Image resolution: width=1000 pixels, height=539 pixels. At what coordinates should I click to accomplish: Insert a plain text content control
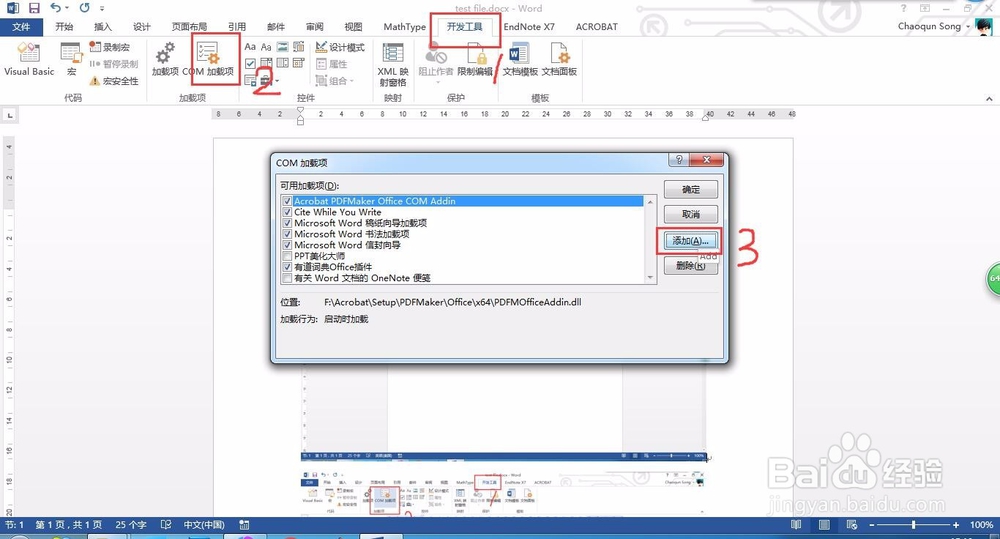click(x=266, y=47)
